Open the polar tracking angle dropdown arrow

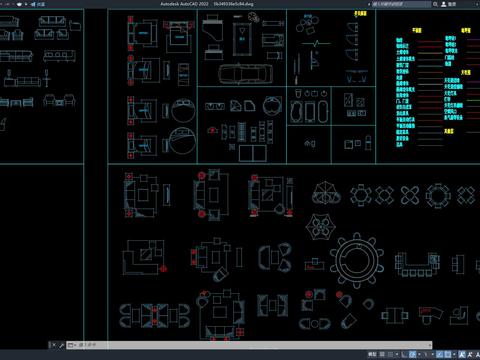[x=419, y=354]
